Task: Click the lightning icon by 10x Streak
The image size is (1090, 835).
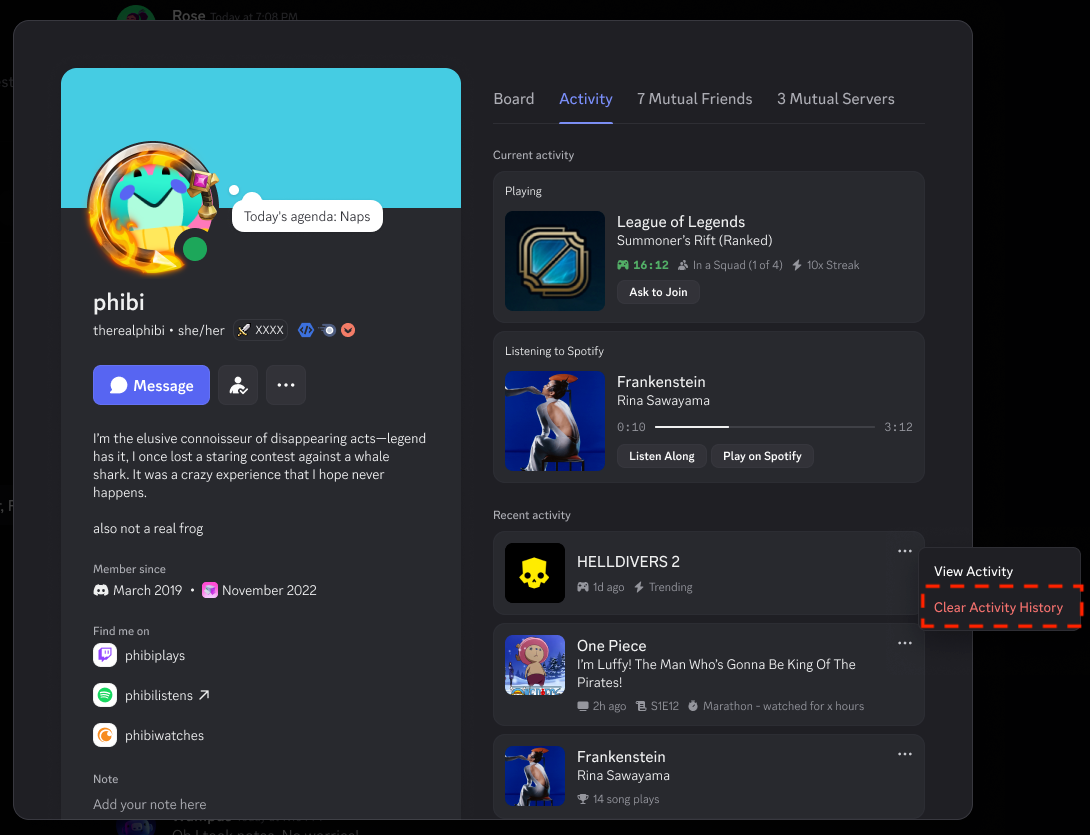Action: click(797, 265)
